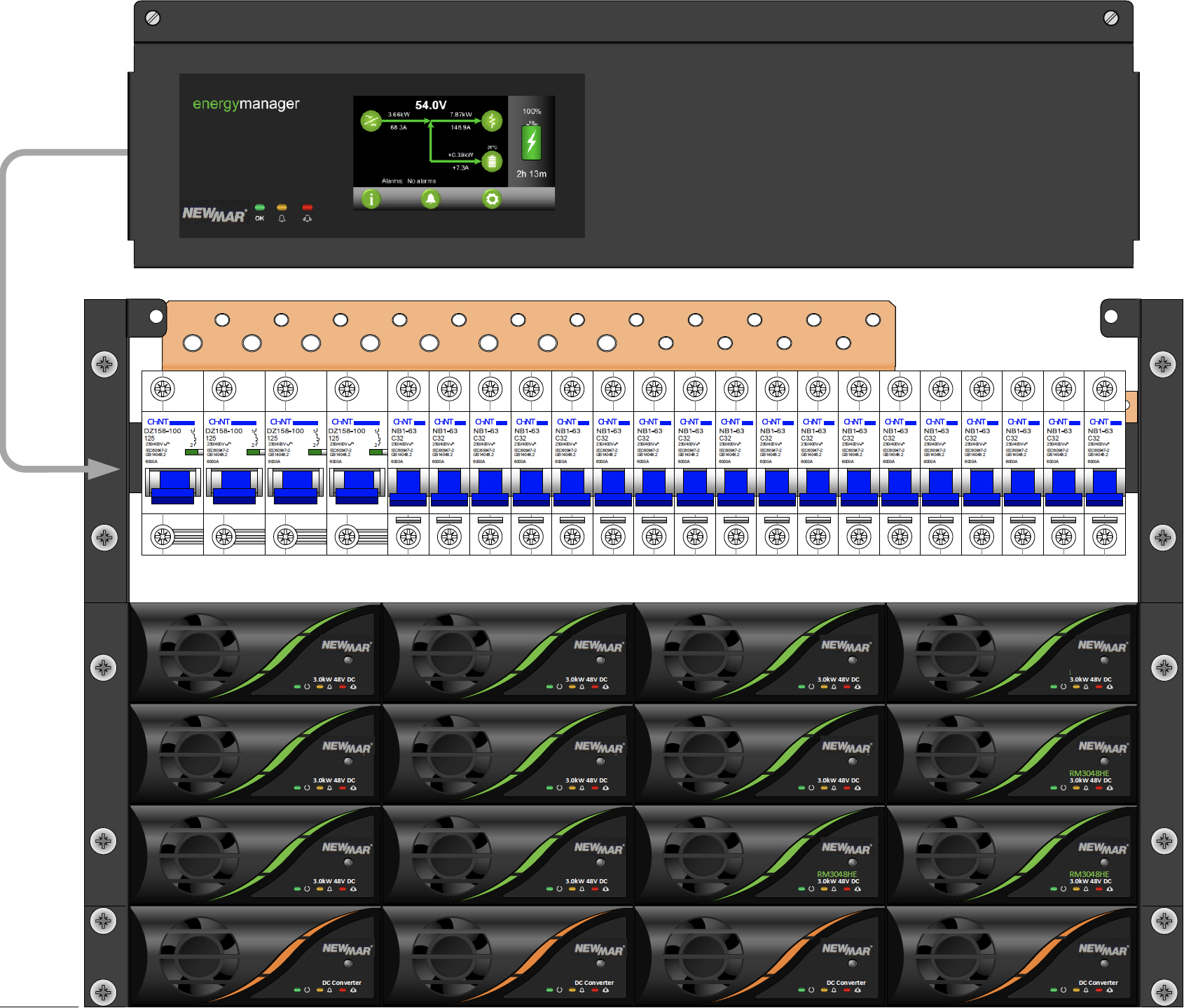Toggle the third DZ158-100 breaker from the left
Screen dimensions: 1184x1008
click(296, 487)
